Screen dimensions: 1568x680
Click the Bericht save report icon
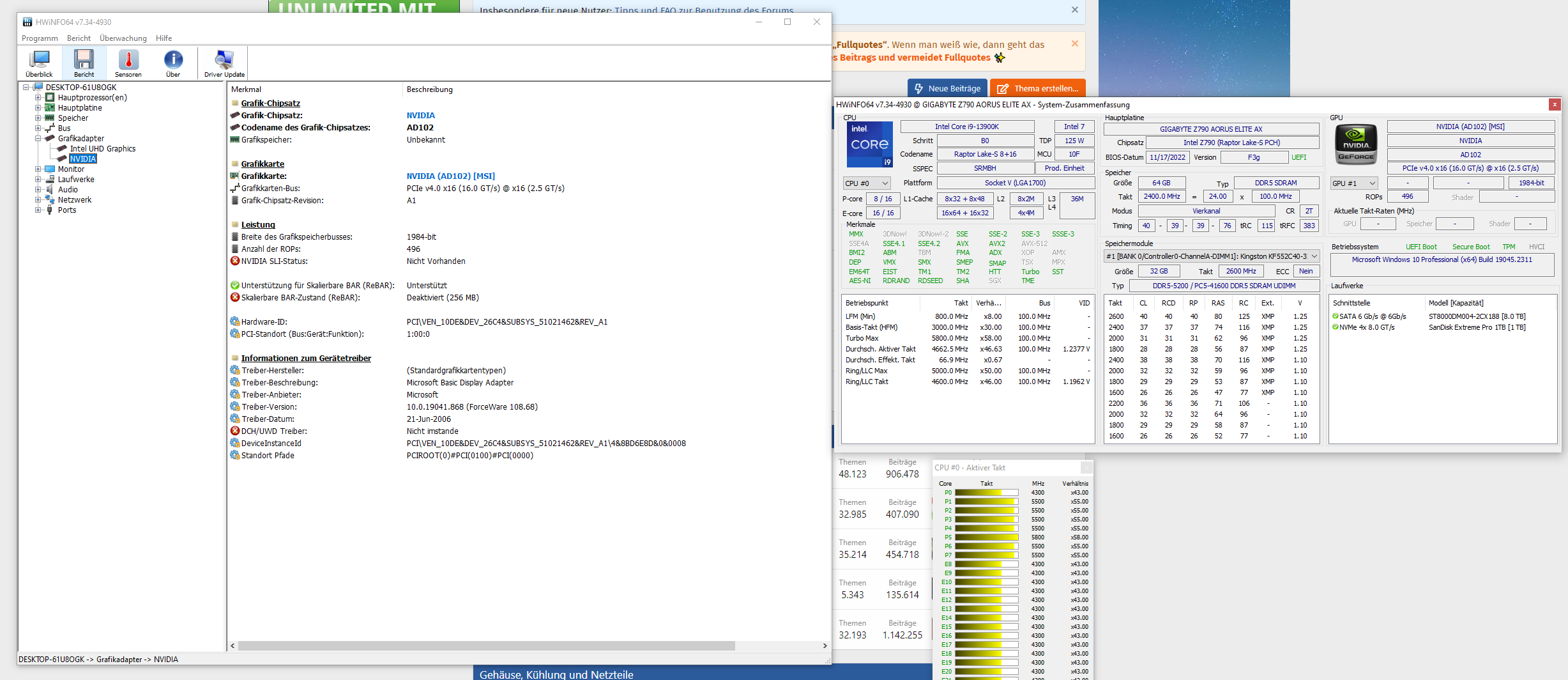(84, 63)
